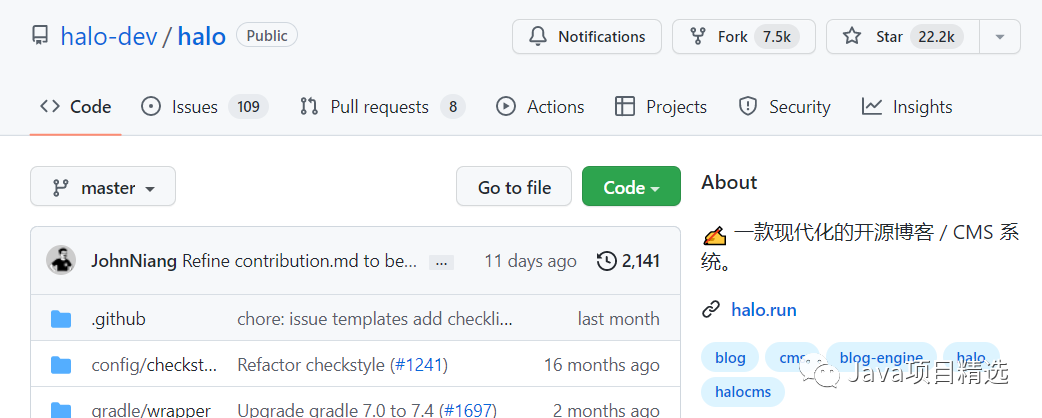Click the config/checkstyle folder icon
This screenshot has width=1042, height=418.
pyautogui.click(x=61, y=365)
